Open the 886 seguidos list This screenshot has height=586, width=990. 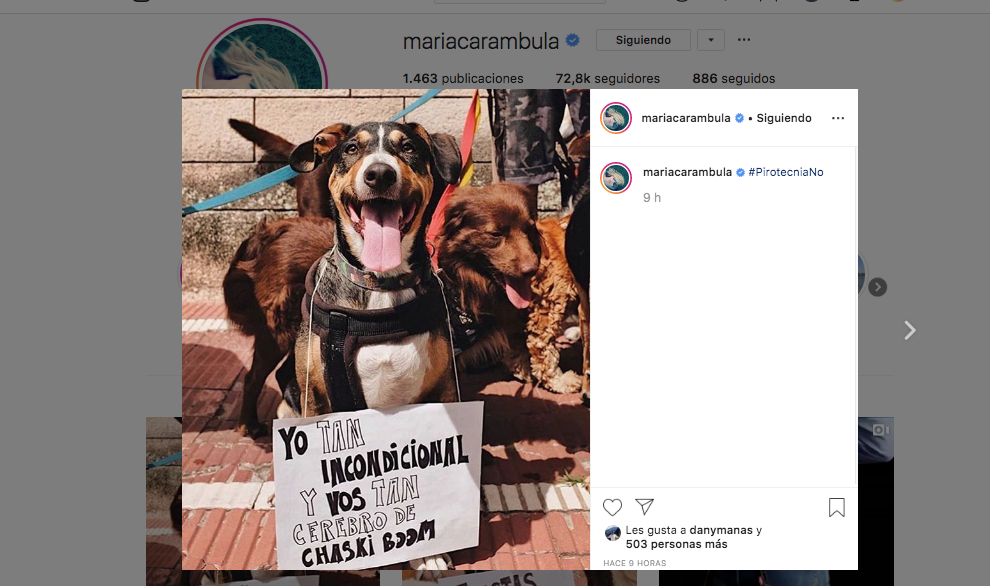pos(734,78)
